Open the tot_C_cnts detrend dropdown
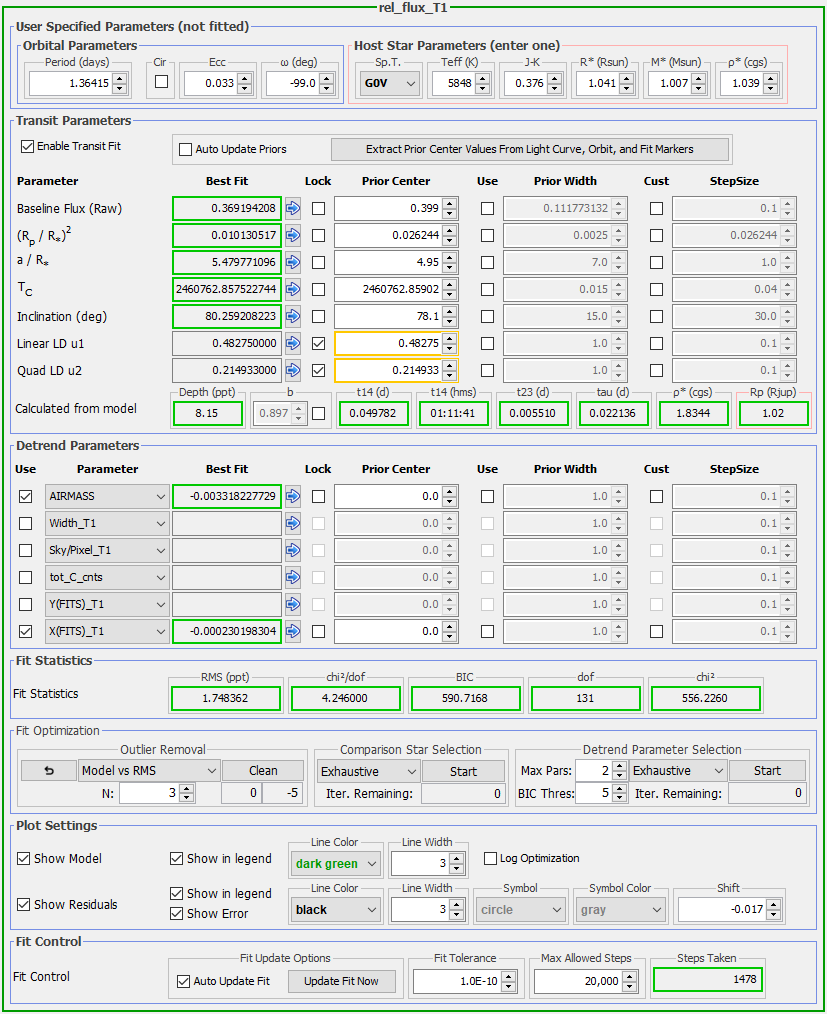This screenshot has width=827, height=1014. tap(107, 577)
